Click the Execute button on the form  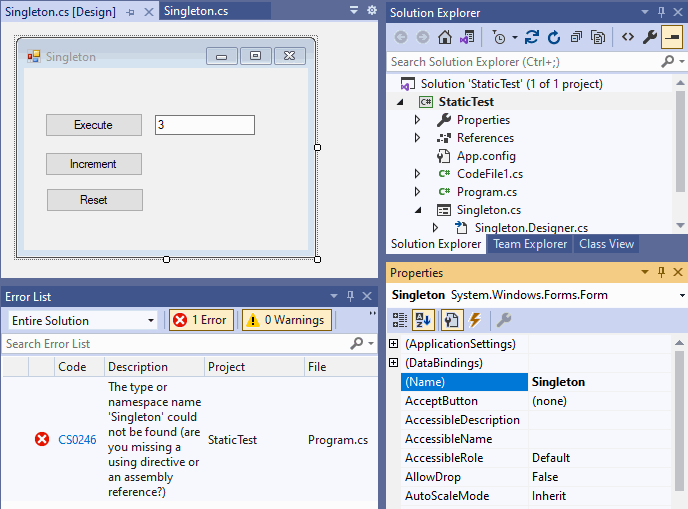point(93,125)
